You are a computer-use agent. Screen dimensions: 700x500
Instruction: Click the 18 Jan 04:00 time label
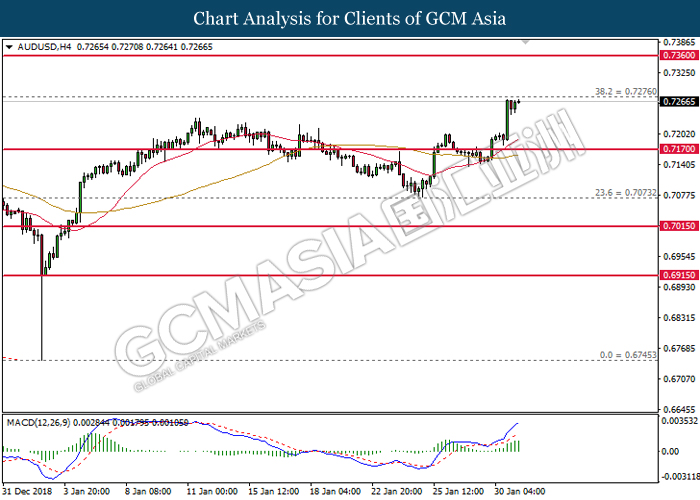(x=335, y=492)
